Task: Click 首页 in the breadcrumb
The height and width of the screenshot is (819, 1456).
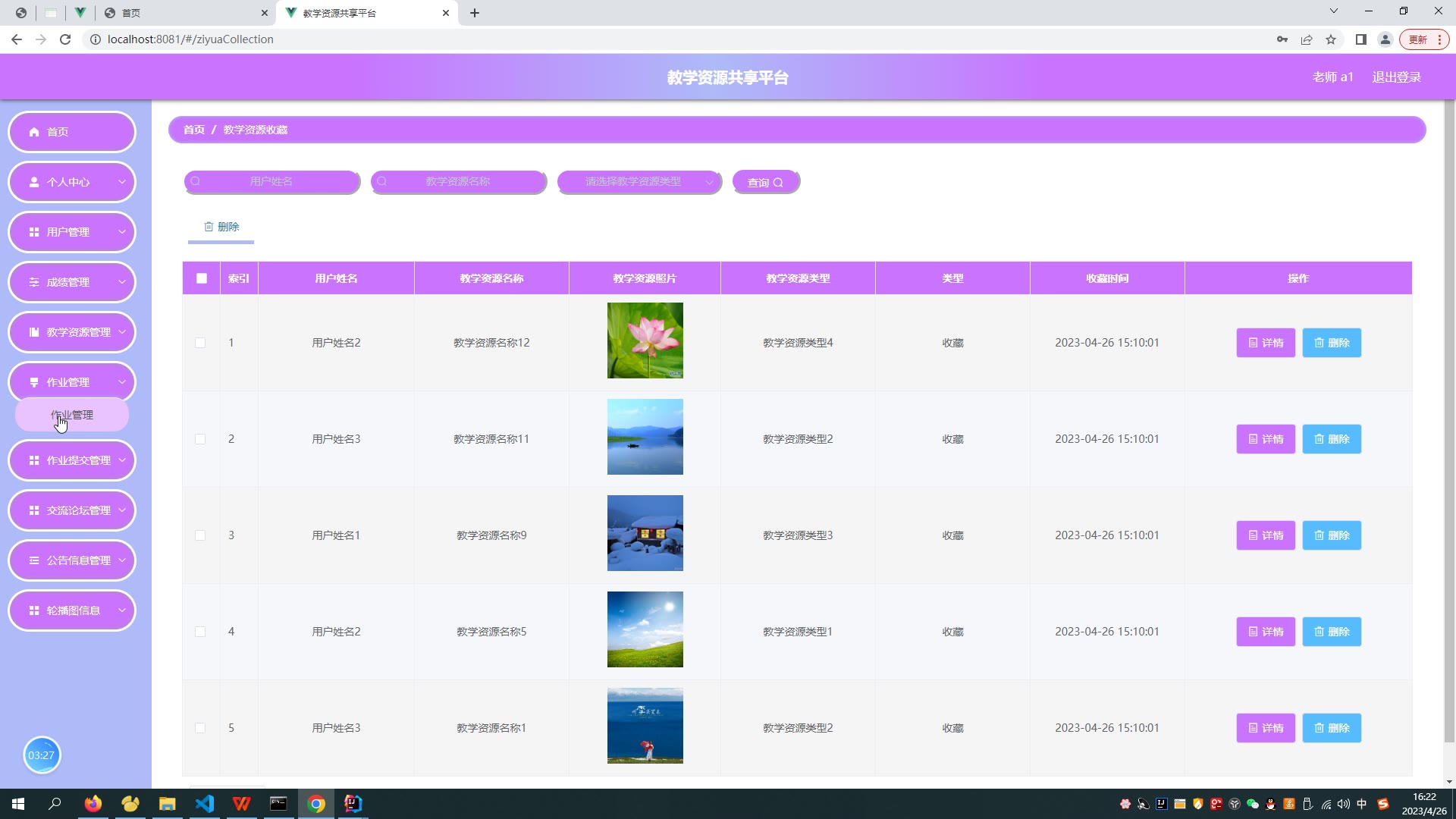Action: pos(194,130)
